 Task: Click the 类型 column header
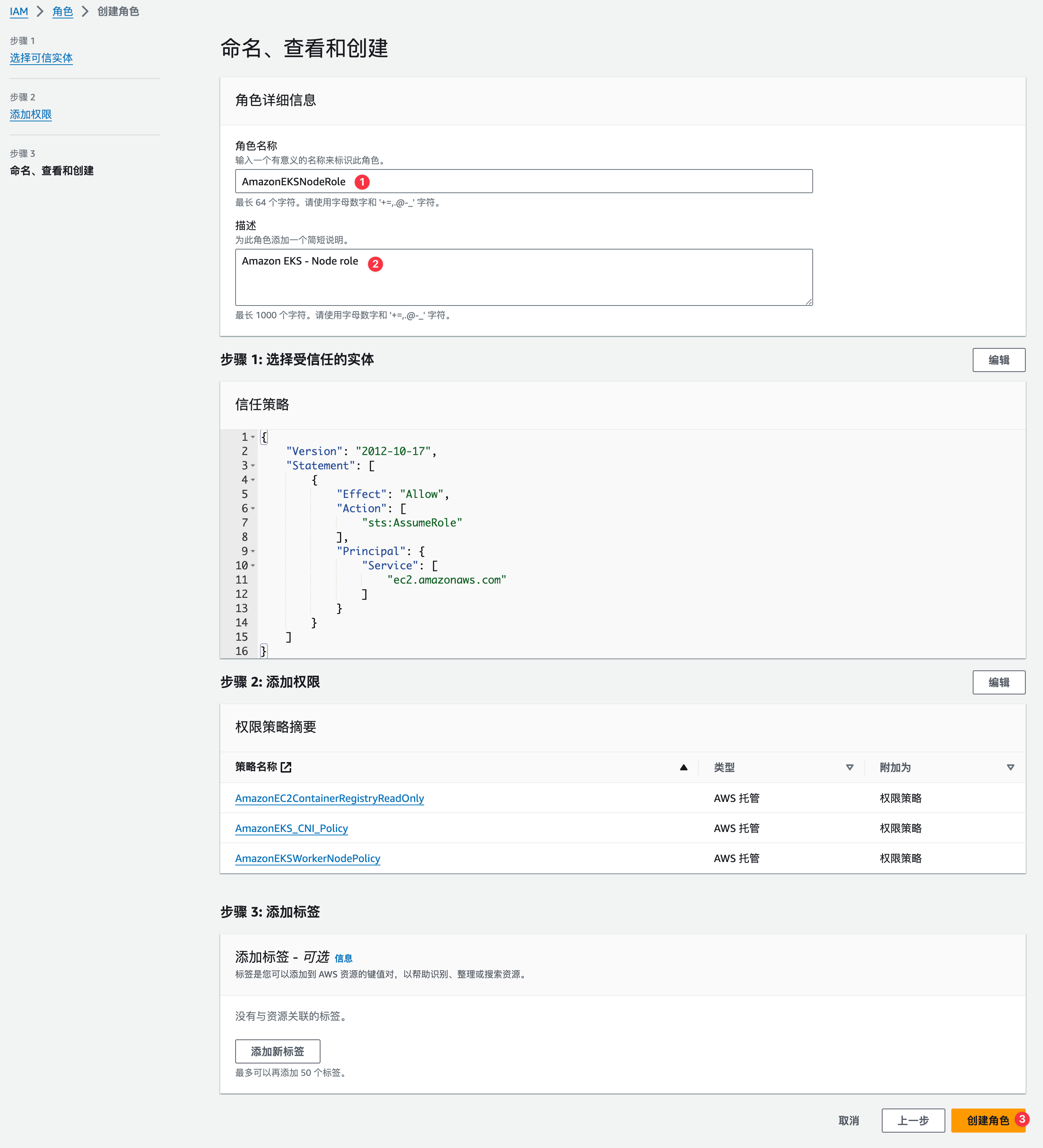[724, 768]
